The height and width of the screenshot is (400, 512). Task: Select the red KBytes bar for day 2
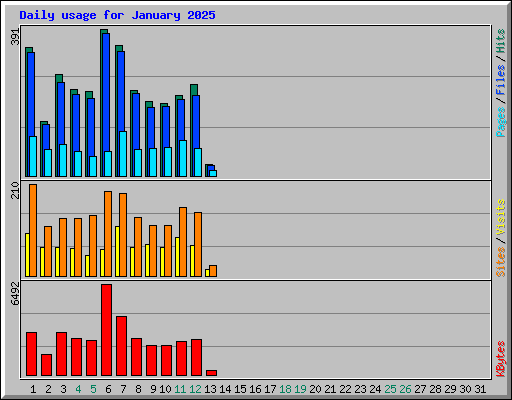coord(46,365)
